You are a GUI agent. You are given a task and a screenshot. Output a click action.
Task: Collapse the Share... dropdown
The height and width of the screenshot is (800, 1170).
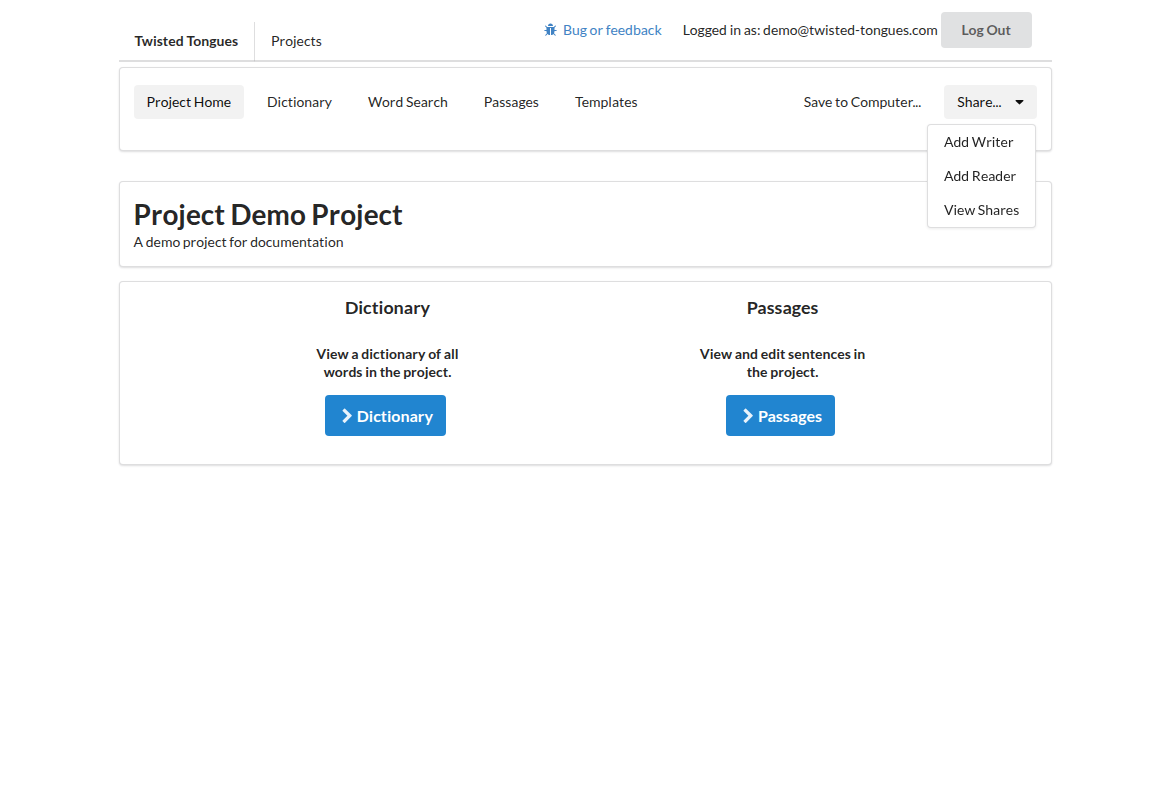coord(990,102)
